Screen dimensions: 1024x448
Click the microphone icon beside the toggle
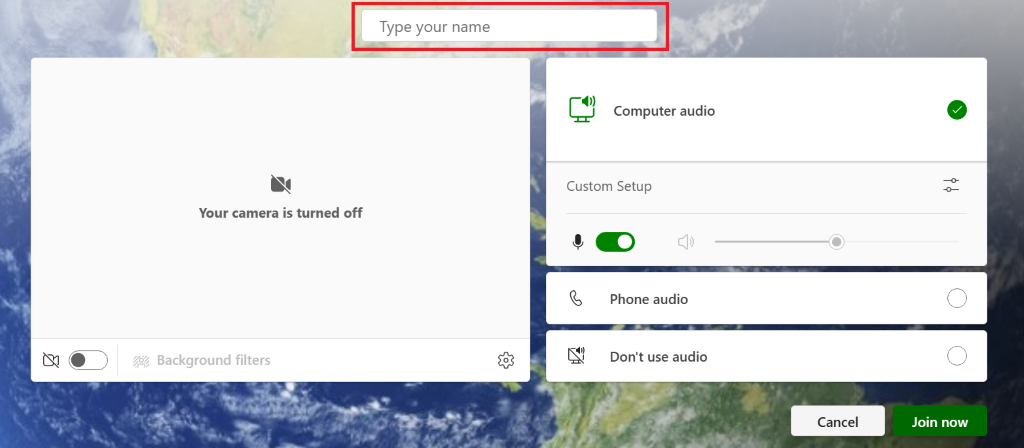coord(578,242)
